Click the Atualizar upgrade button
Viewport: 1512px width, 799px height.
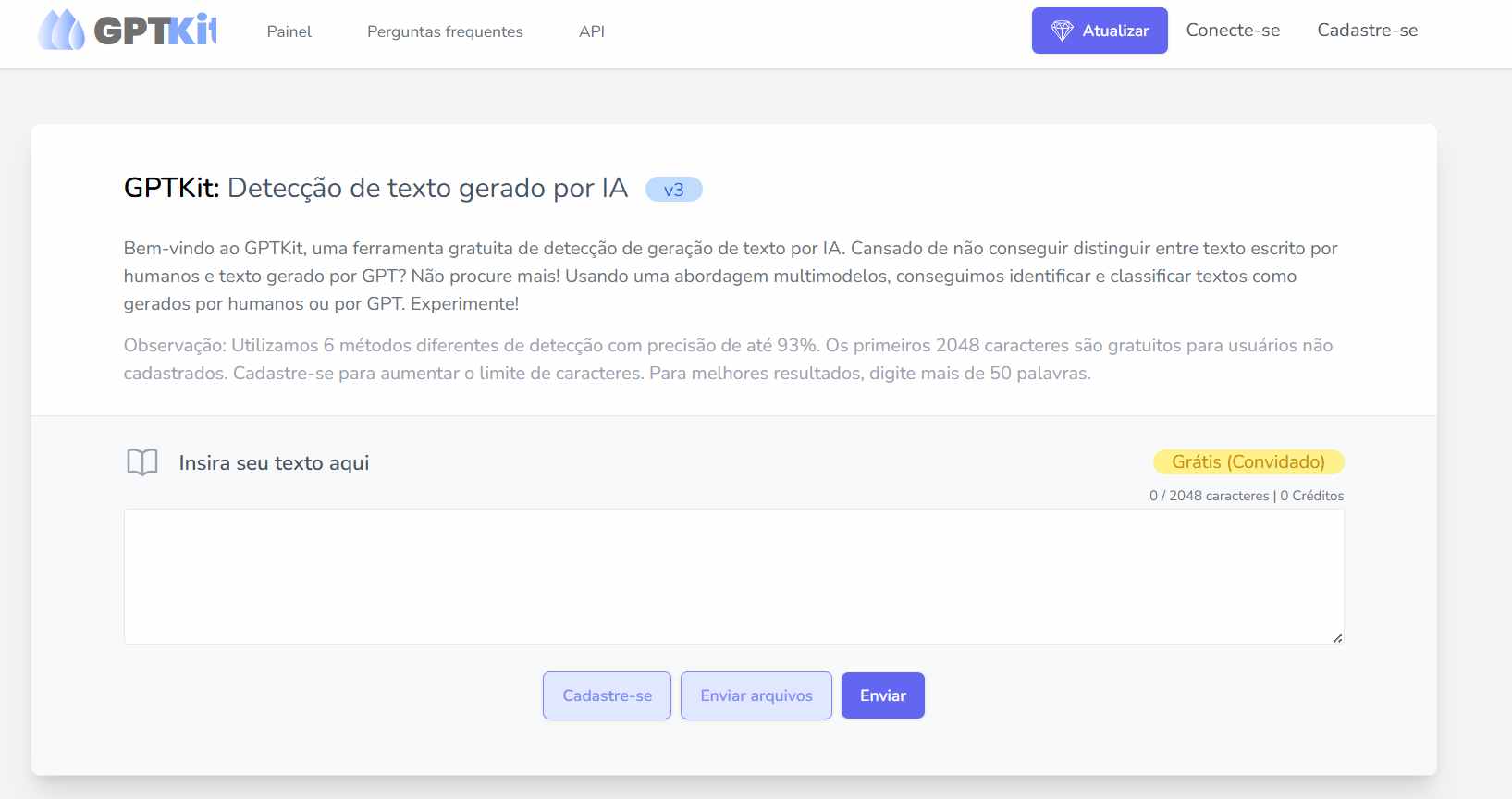click(1100, 31)
